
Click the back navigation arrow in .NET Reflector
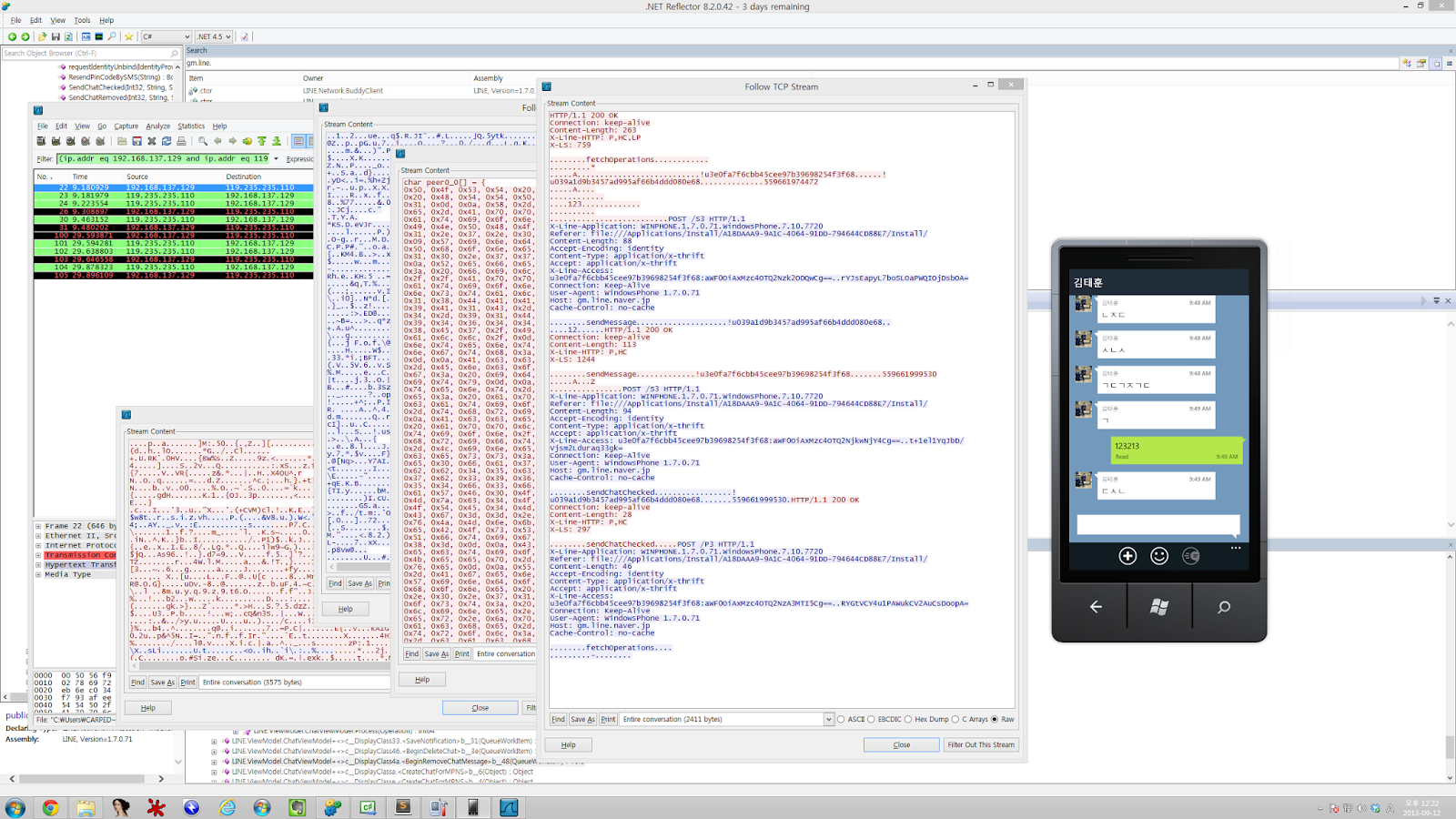pos(14,36)
